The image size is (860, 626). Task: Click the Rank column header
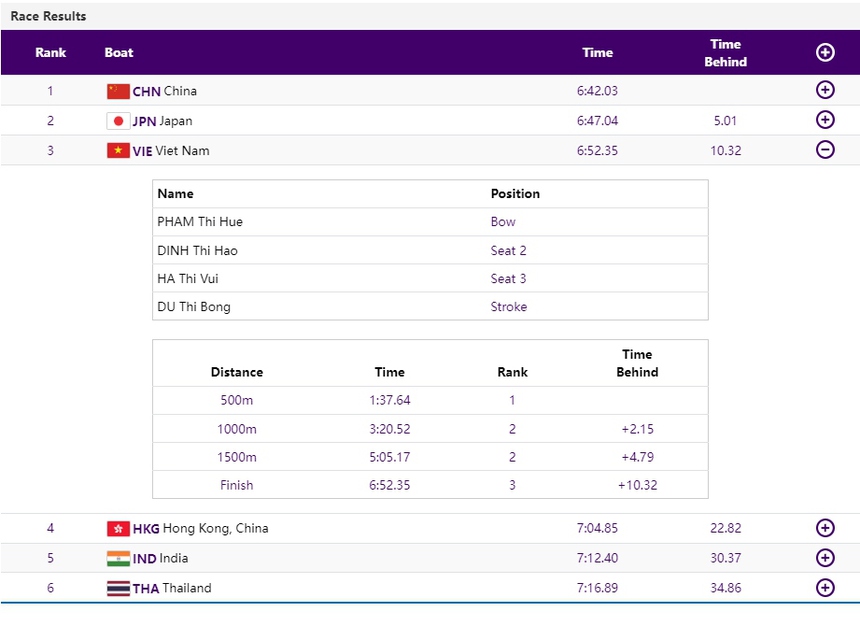(x=51, y=52)
